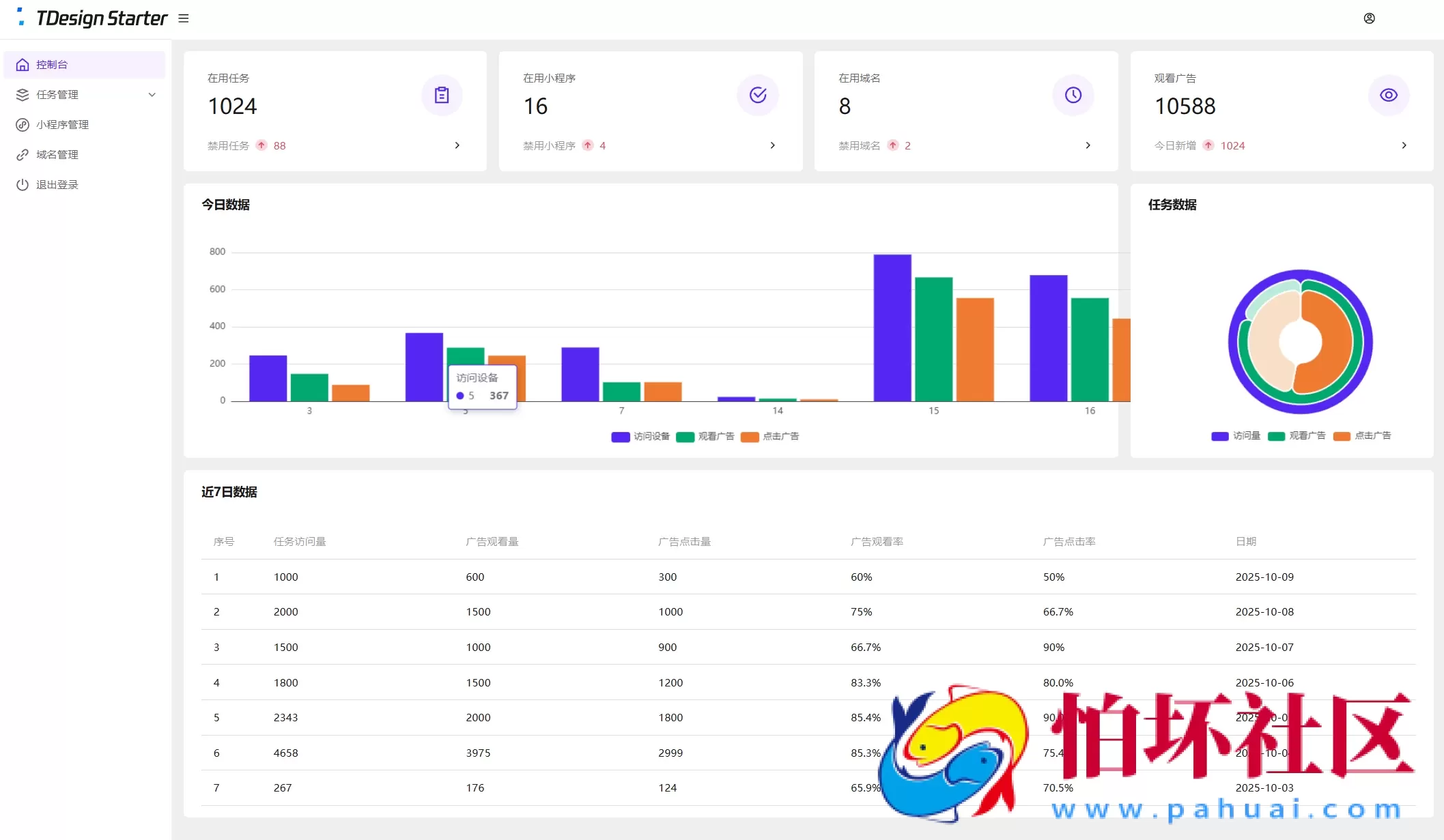Open 今日新增 details via right chevron

click(x=1404, y=145)
